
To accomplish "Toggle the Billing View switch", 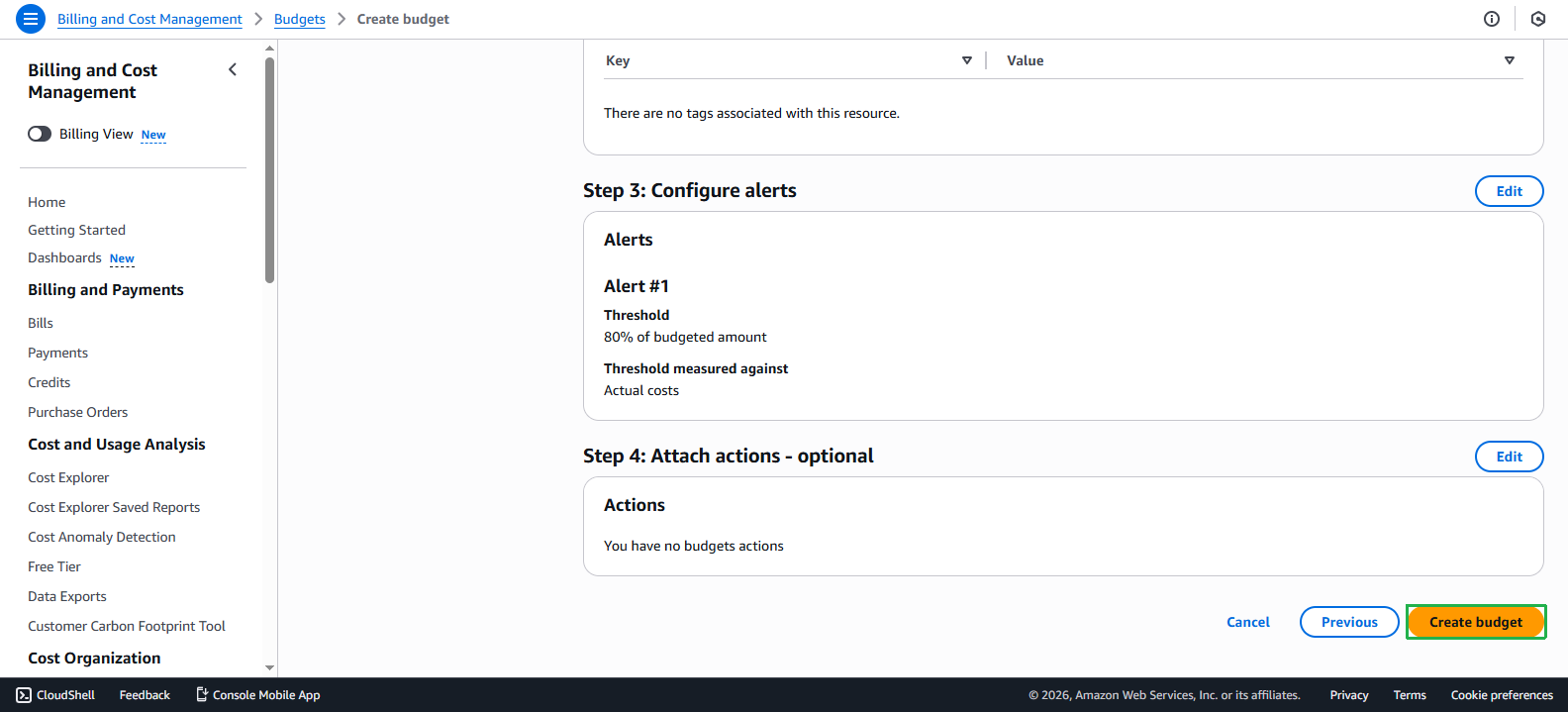I will (x=40, y=134).
